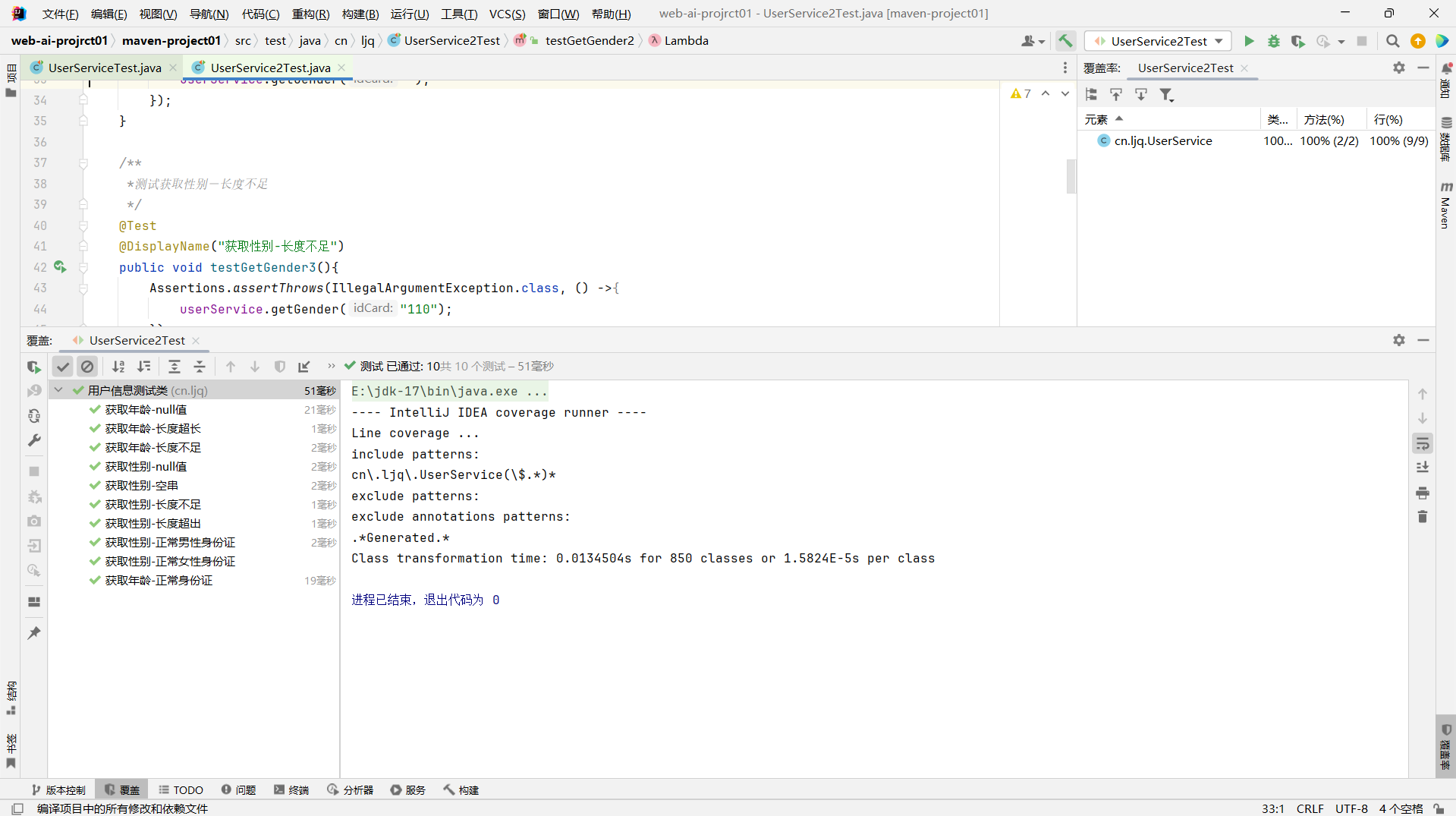The width and height of the screenshot is (1456, 816).
Task: Open the 文件(F) menu
Action: (60, 14)
